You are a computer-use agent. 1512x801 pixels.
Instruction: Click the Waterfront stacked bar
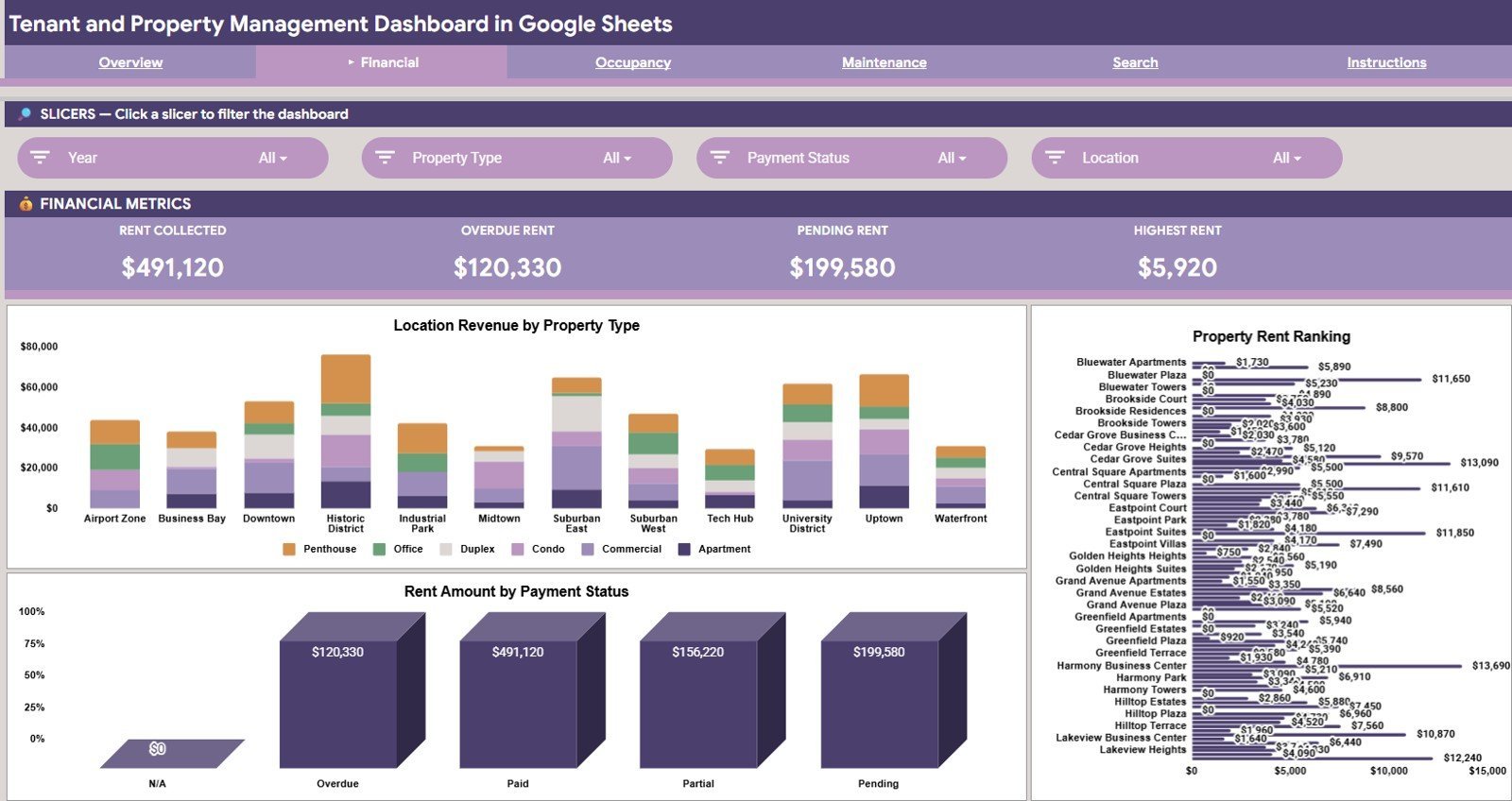coord(960,477)
